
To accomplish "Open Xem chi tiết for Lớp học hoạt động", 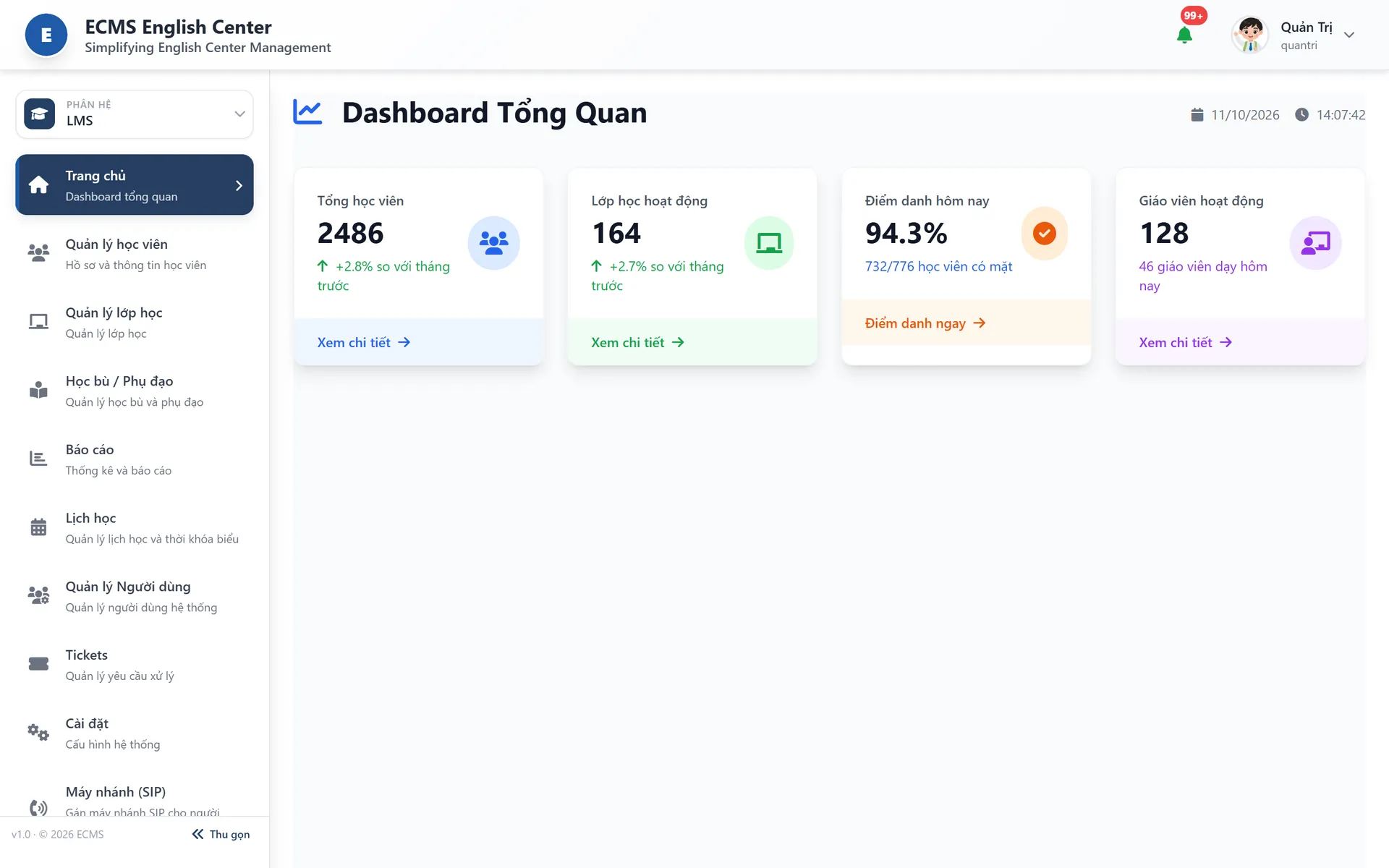I will (x=637, y=342).
